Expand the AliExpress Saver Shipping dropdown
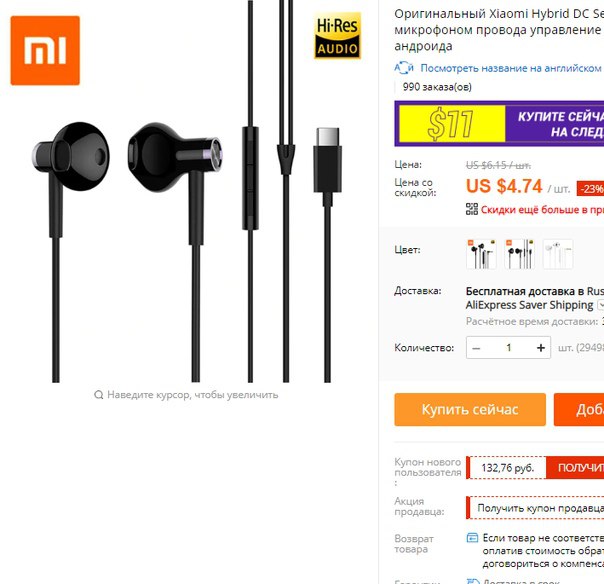 pos(601,305)
